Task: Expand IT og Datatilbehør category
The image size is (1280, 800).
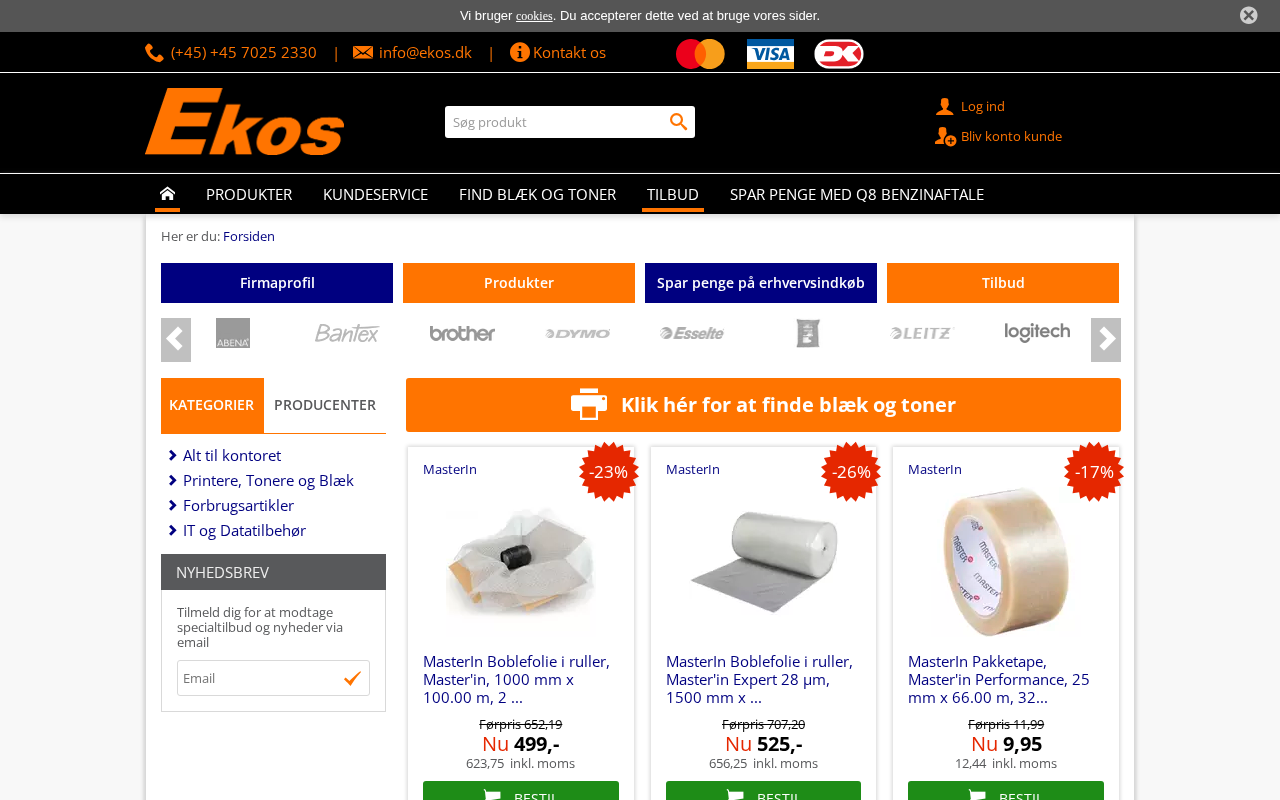Action: tap(173, 531)
